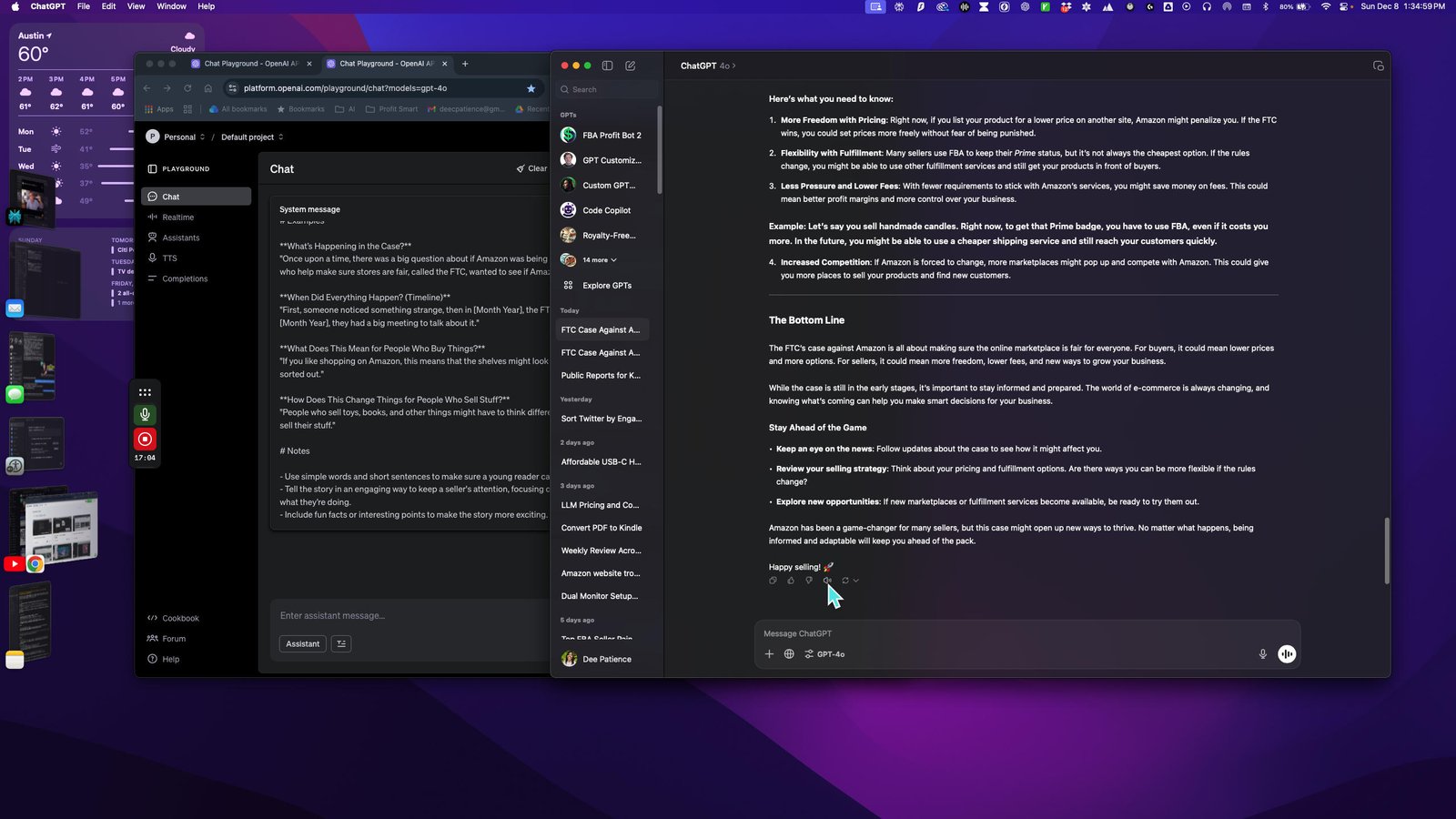Click the Message ChatGPT input field

tap(1026, 633)
